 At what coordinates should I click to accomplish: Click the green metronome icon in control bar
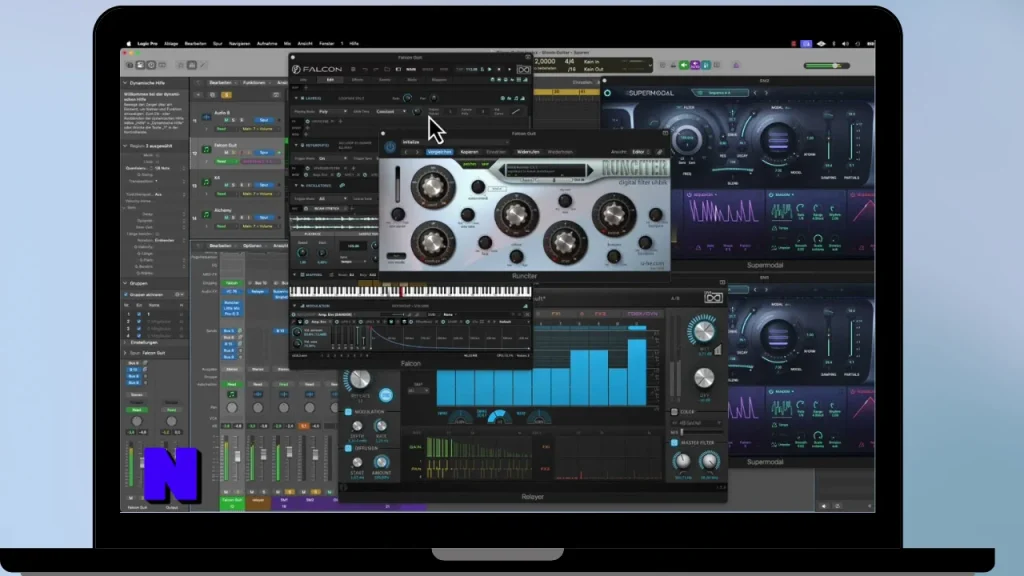[x=684, y=65]
